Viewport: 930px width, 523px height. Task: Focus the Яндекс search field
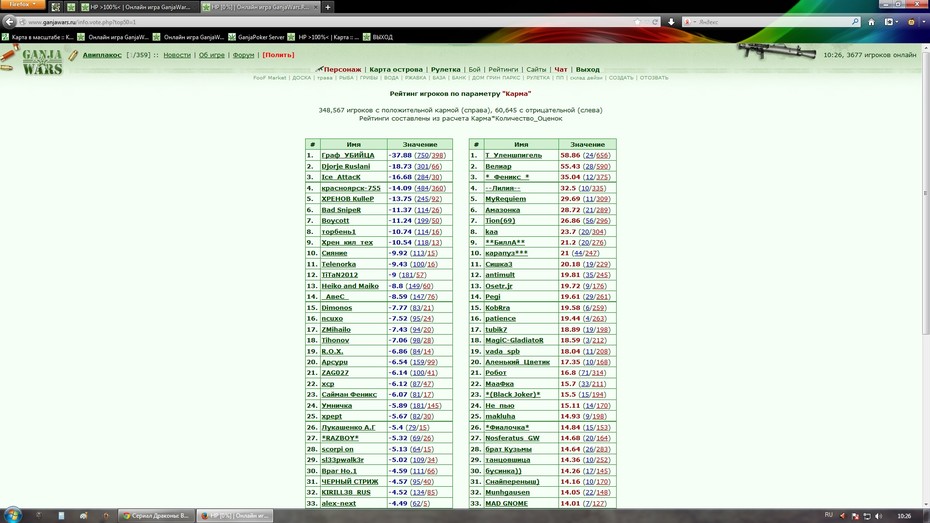coord(771,22)
